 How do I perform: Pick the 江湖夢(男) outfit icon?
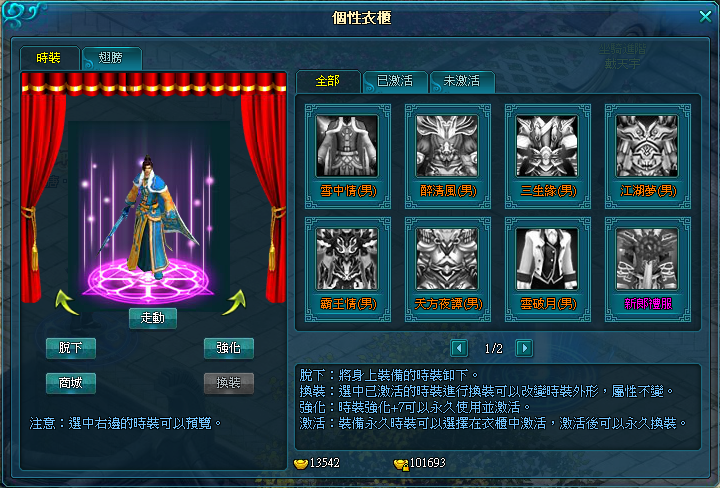[647, 146]
